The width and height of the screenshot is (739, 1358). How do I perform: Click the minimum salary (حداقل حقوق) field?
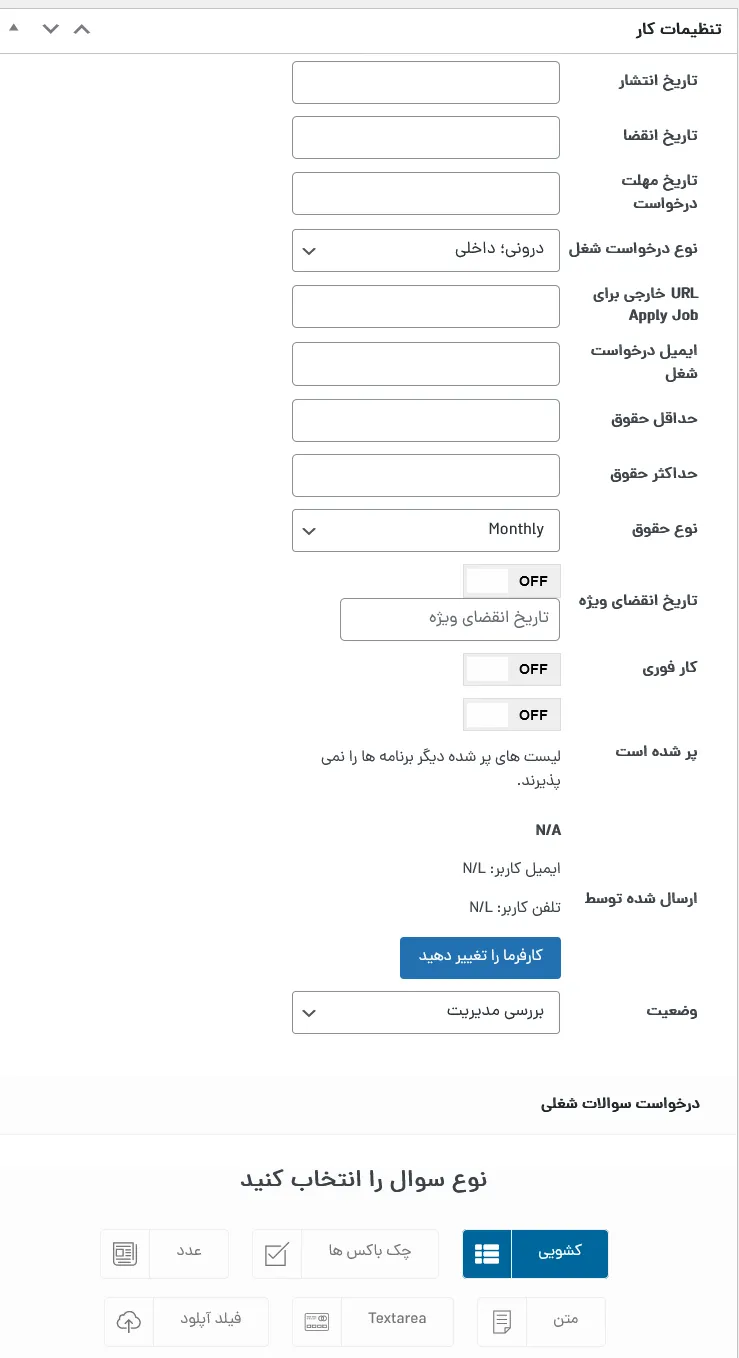[426, 420]
